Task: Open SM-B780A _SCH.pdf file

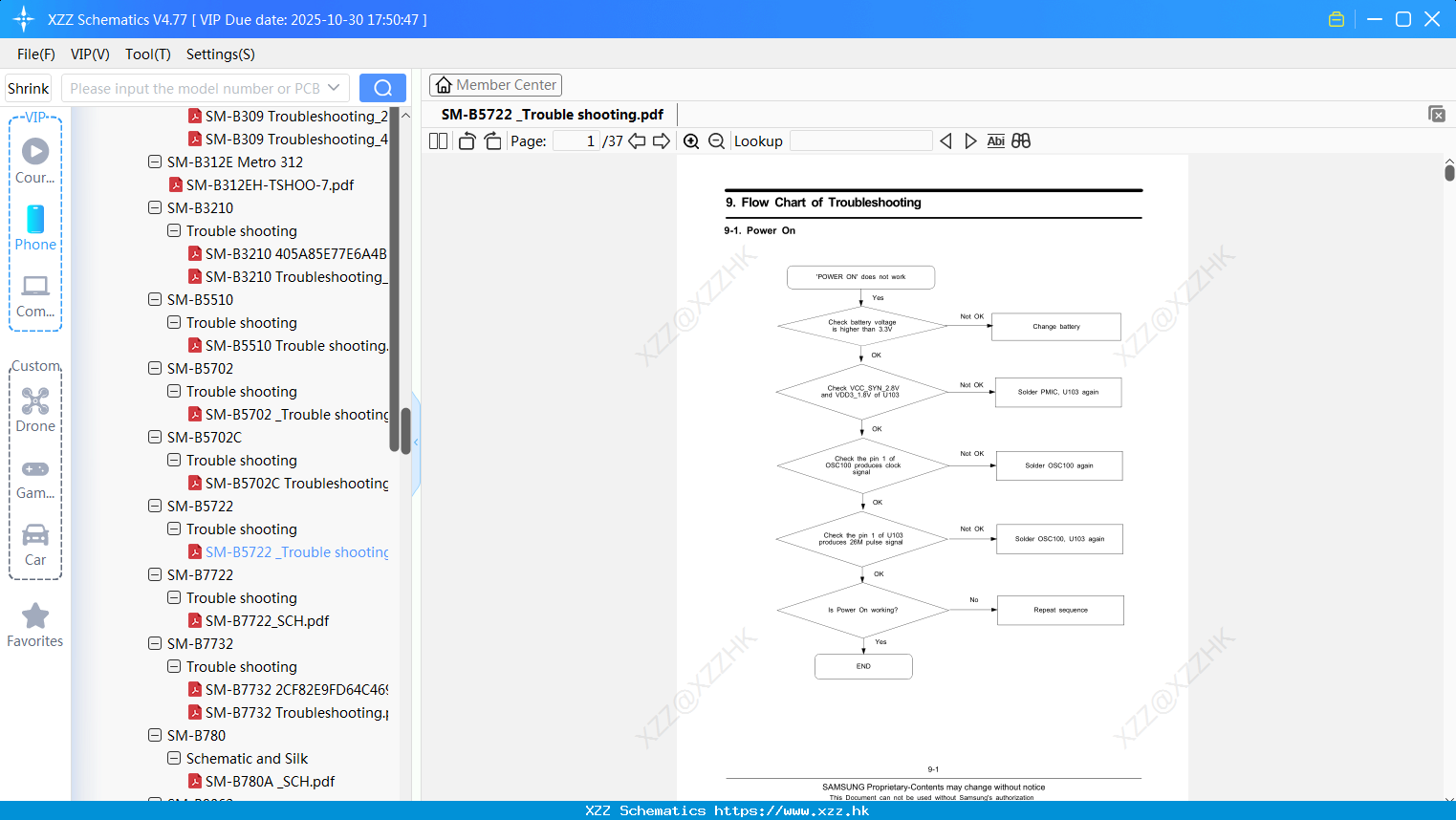Action: 270,781
